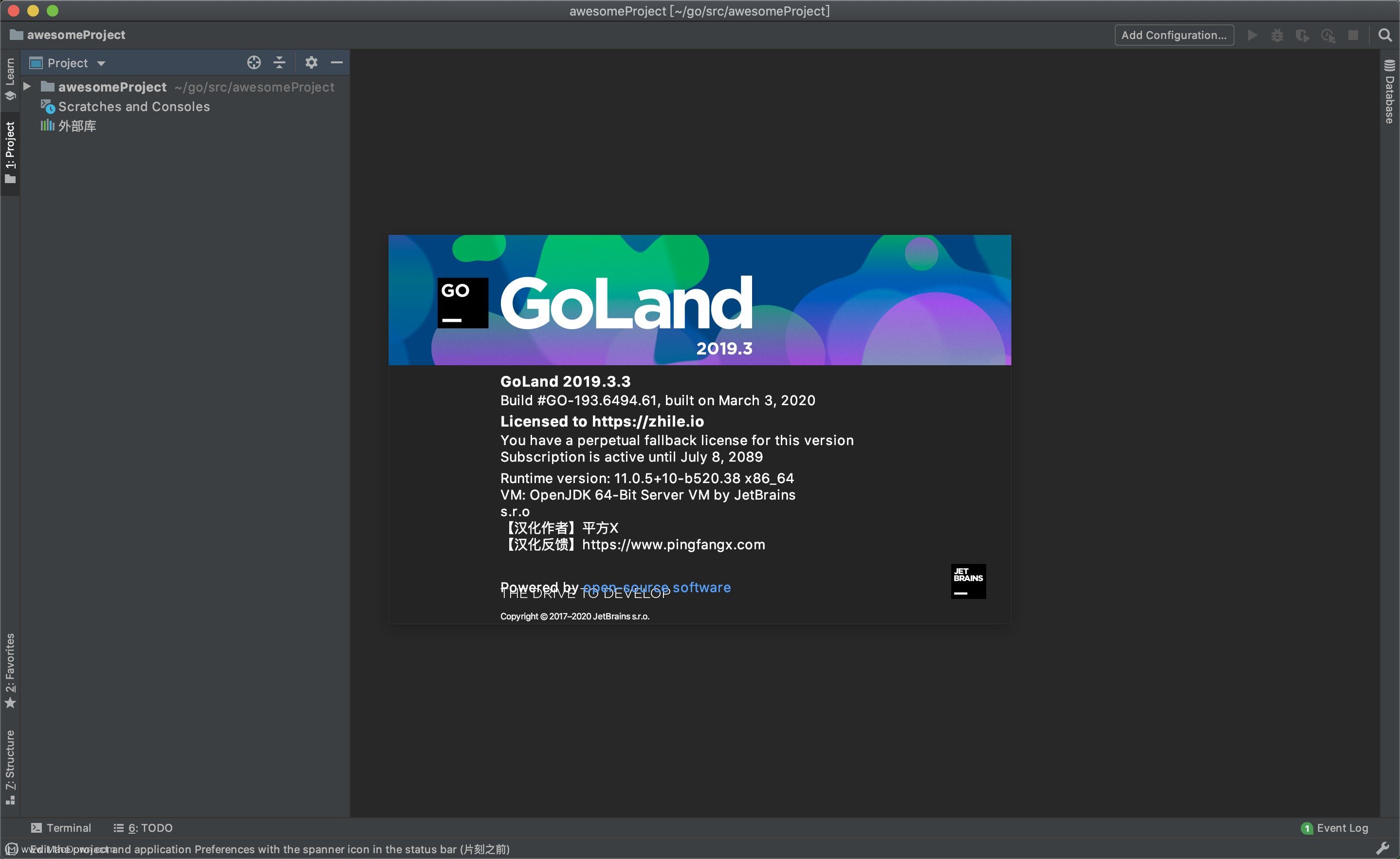Image resolution: width=1400 pixels, height=859 pixels.
Task: Click the Debug bug icon
Action: tap(1277, 35)
